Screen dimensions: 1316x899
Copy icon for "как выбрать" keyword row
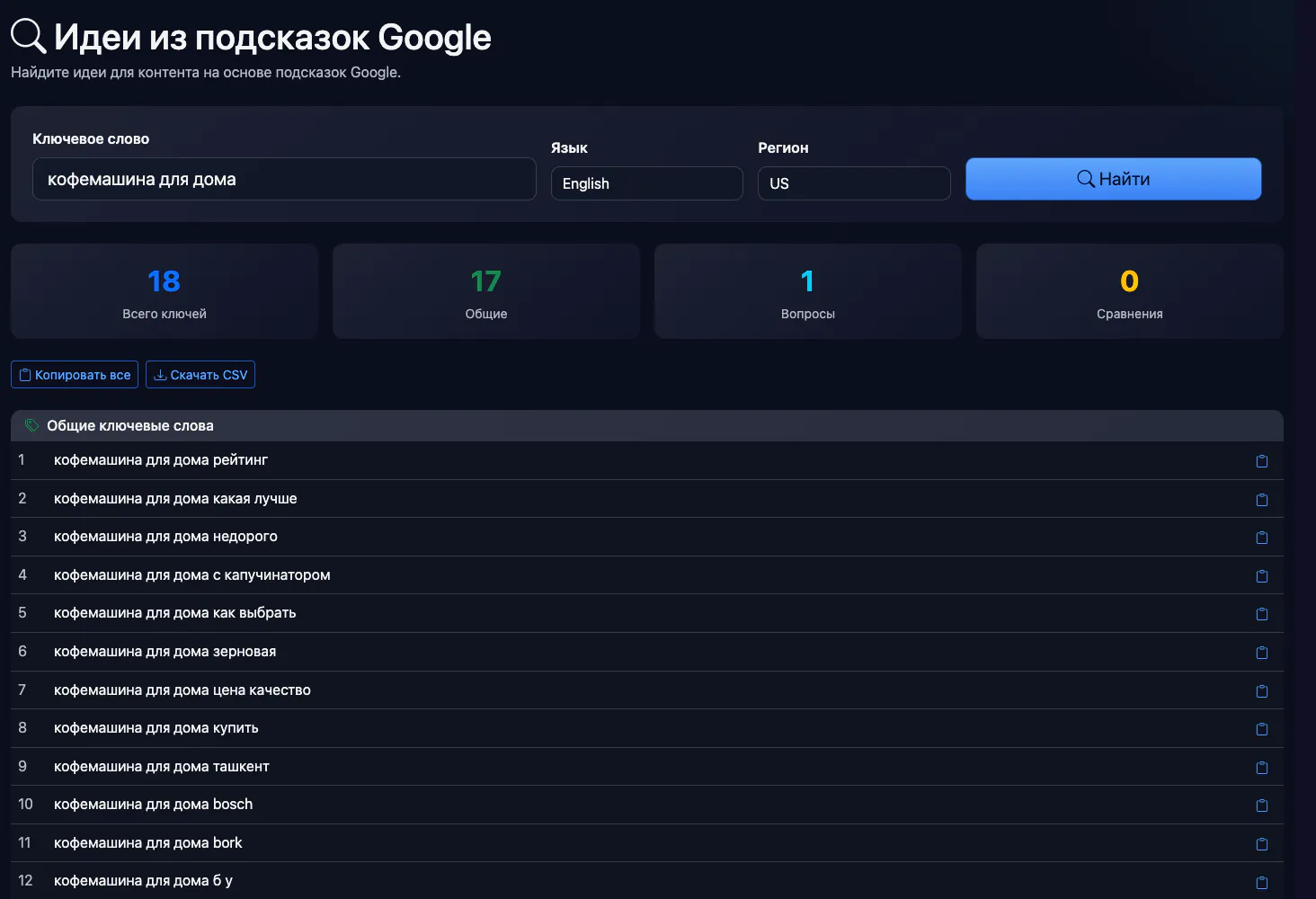tap(1262, 614)
